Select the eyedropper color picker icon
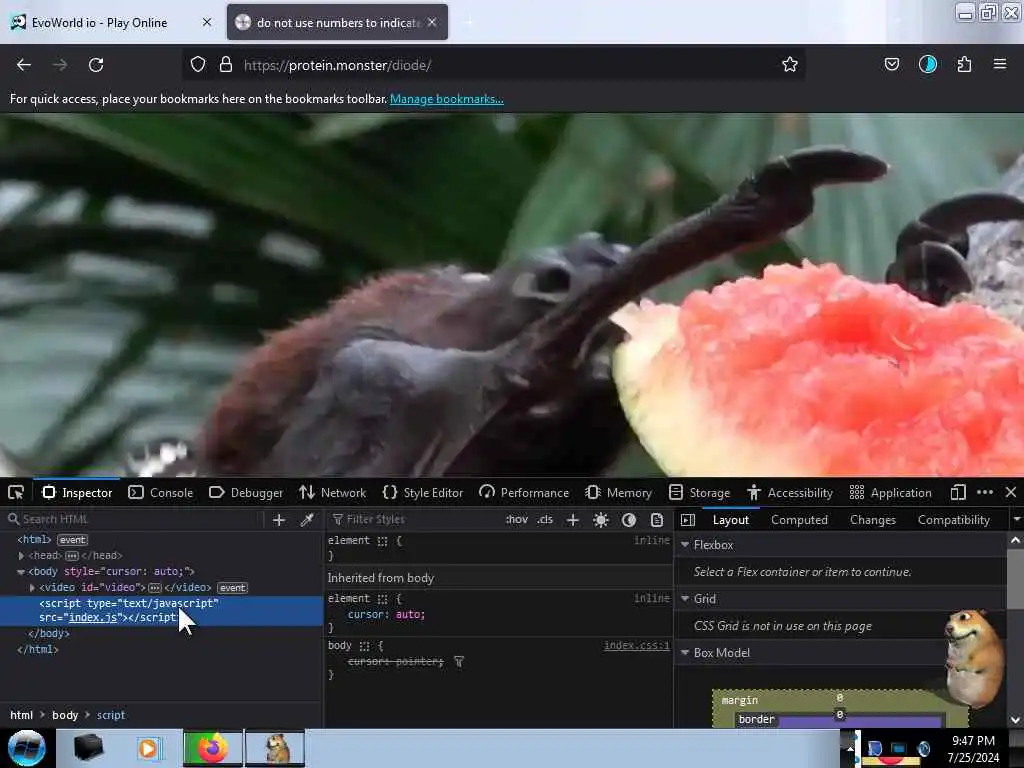Screen dimensions: 1024x768 (x=307, y=520)
